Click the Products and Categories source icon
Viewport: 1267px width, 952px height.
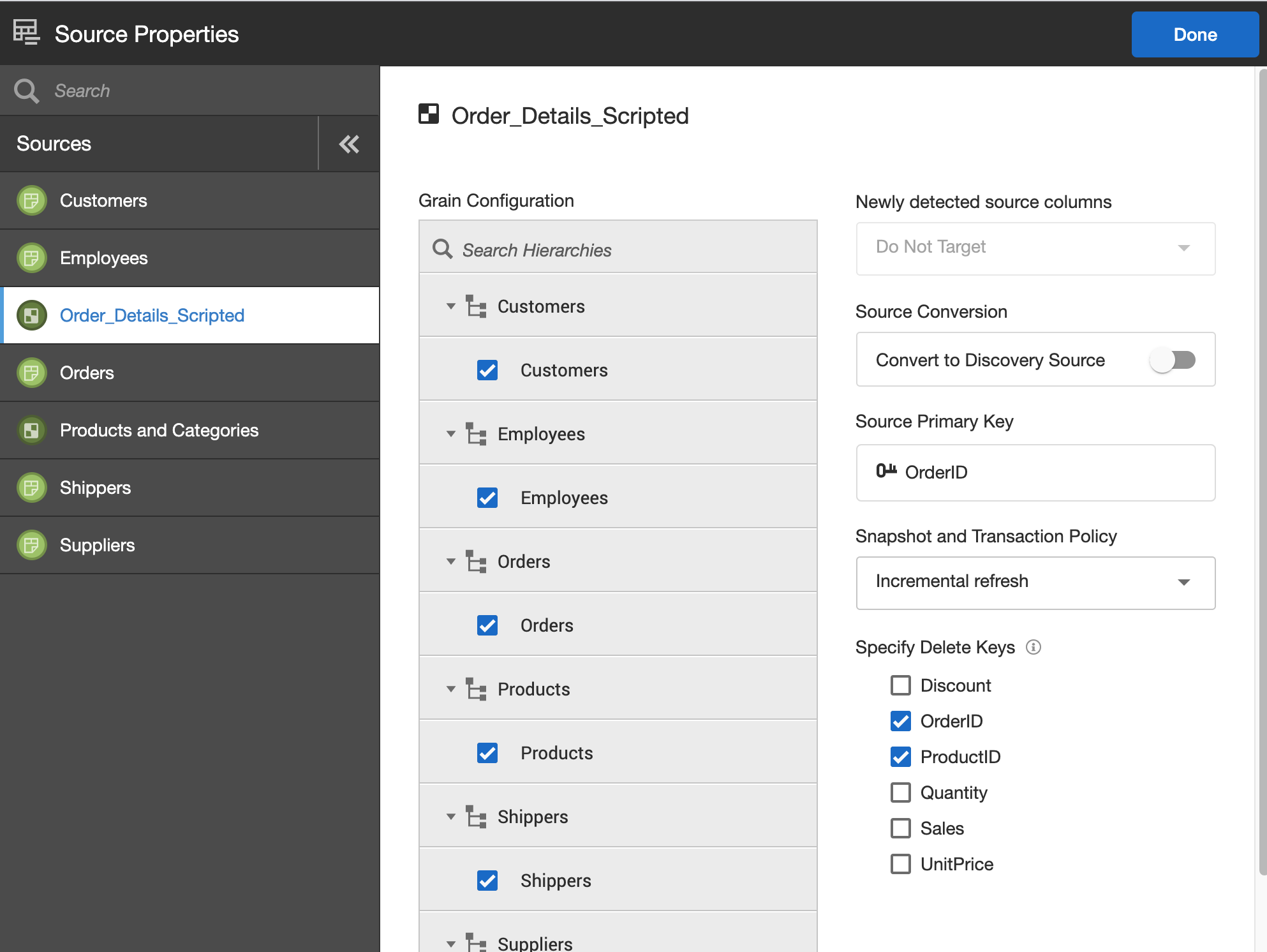click(31, 431)
